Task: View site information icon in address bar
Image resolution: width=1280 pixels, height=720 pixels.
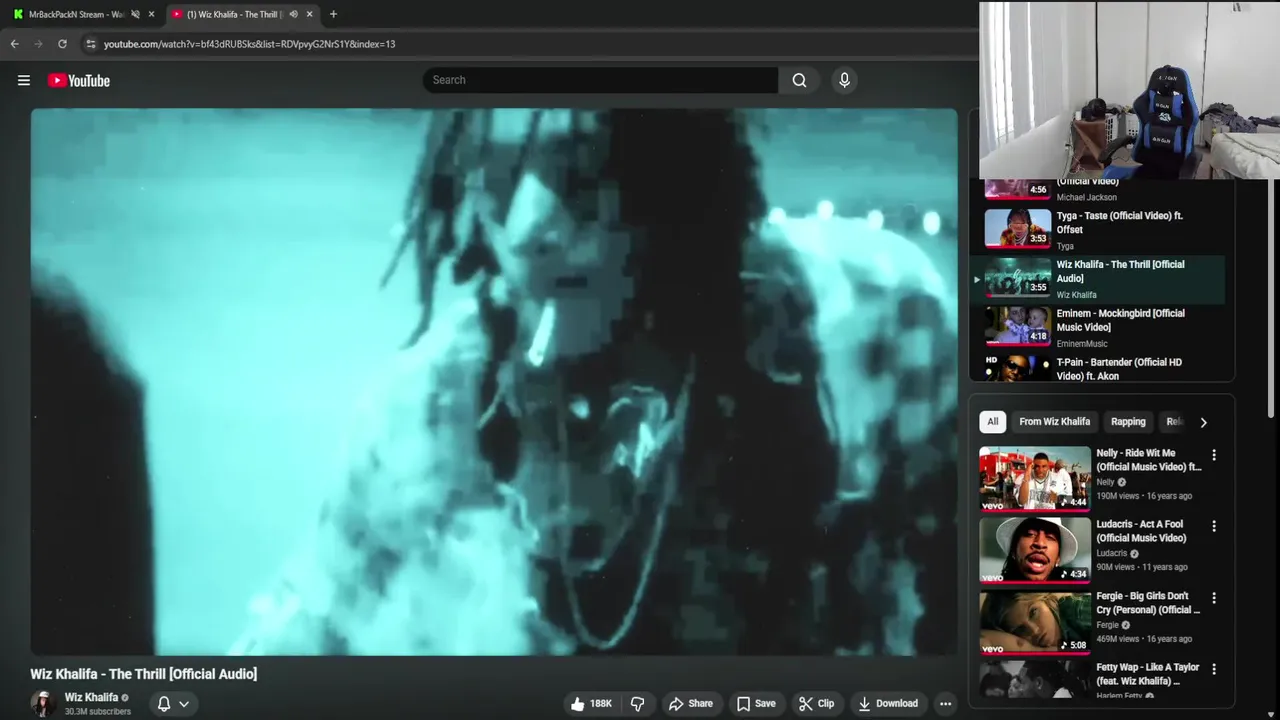Action: (91, 44)
